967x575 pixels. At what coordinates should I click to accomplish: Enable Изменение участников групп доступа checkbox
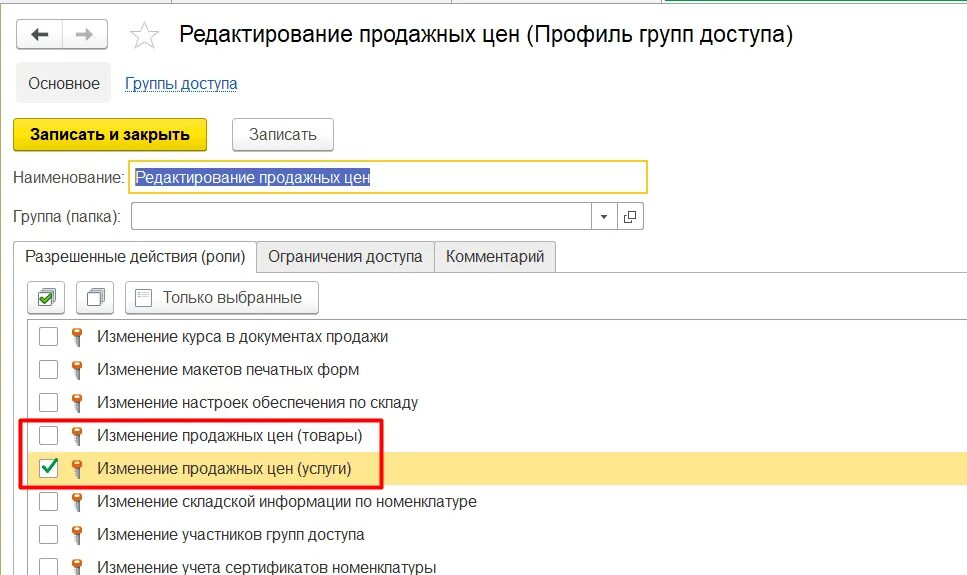point(48,534)
